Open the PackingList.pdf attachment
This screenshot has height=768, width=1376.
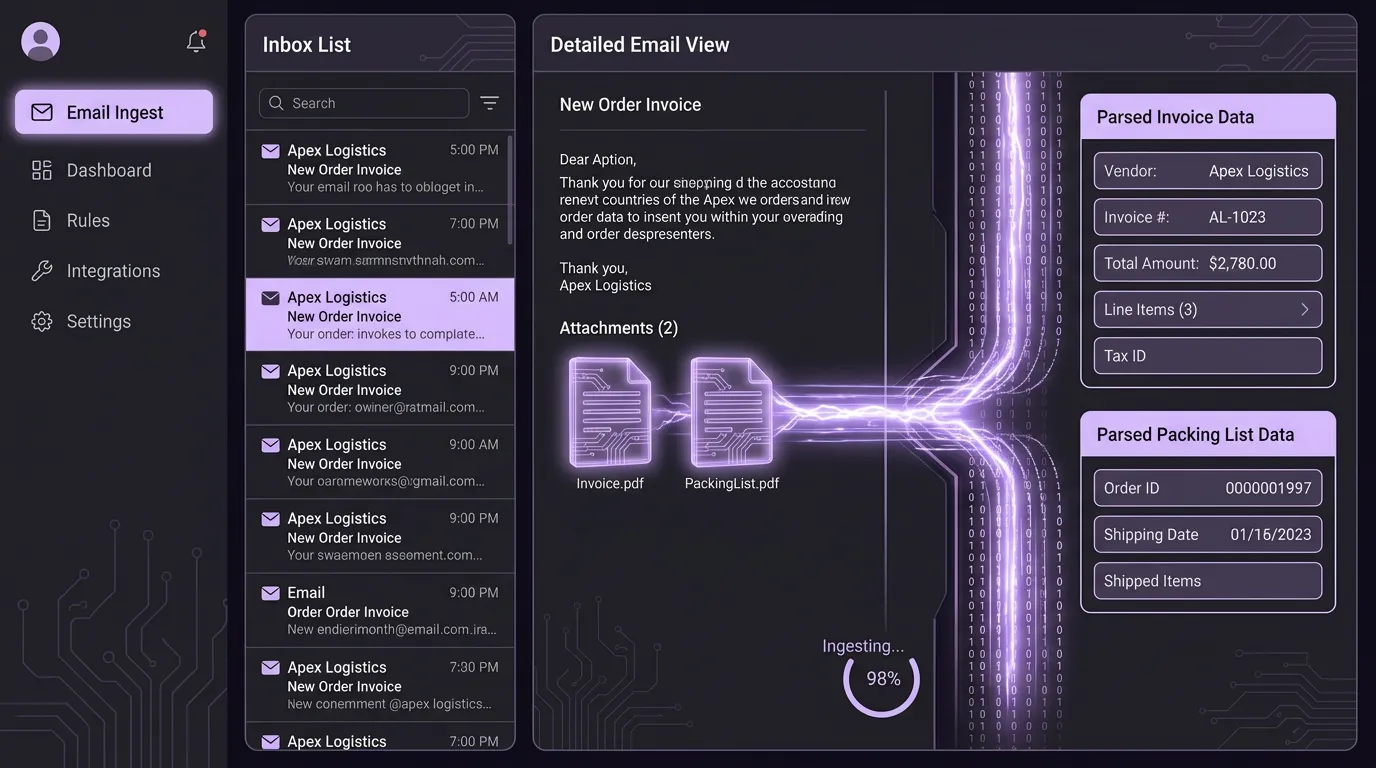732,413
